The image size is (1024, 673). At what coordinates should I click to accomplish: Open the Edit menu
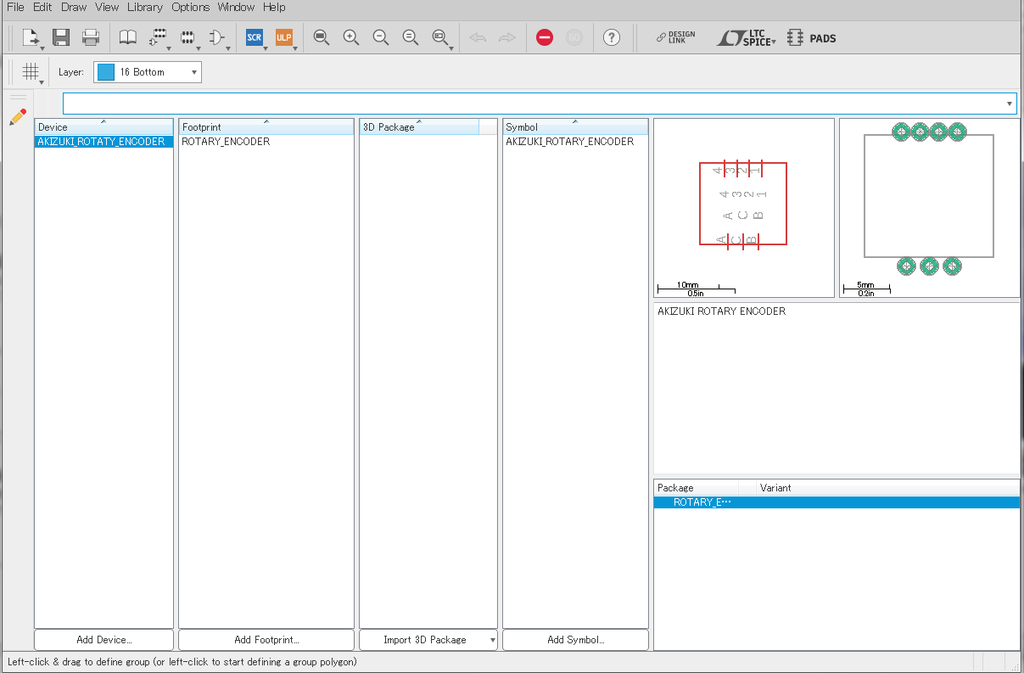[x=42, y=7]
